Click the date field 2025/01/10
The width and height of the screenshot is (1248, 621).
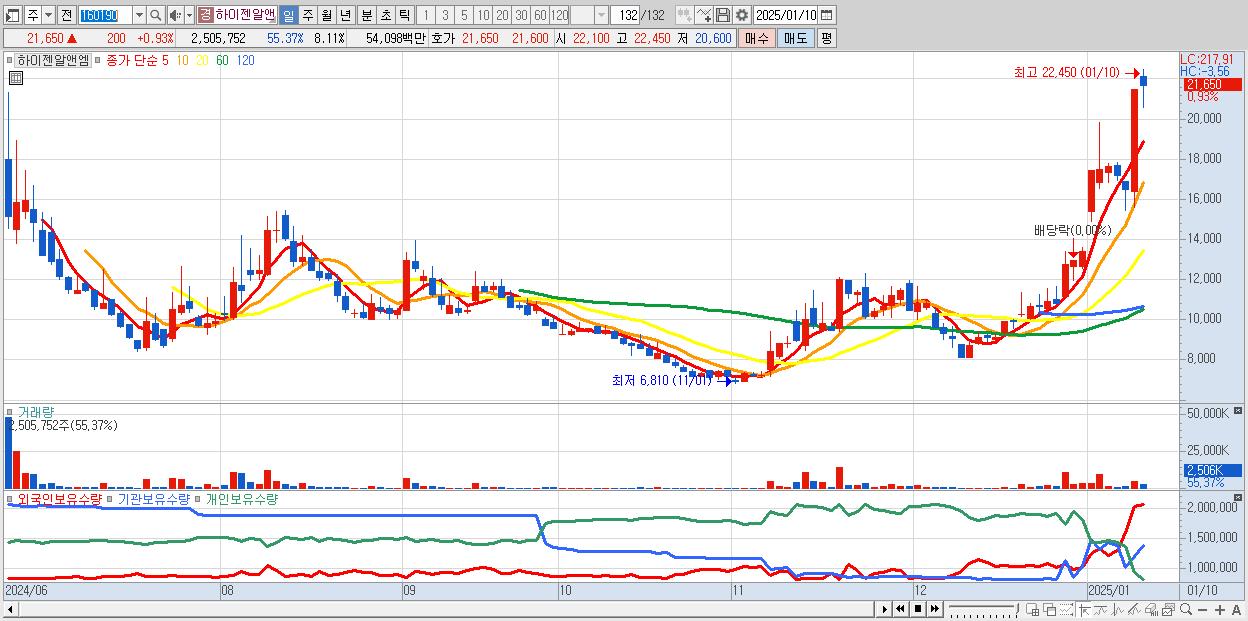click(786, 15)
